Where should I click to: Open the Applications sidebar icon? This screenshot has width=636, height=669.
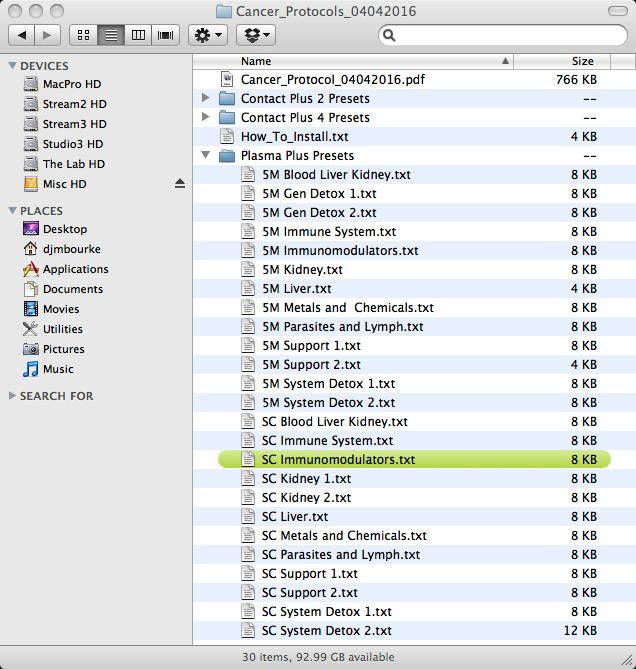tap(31, 269)
